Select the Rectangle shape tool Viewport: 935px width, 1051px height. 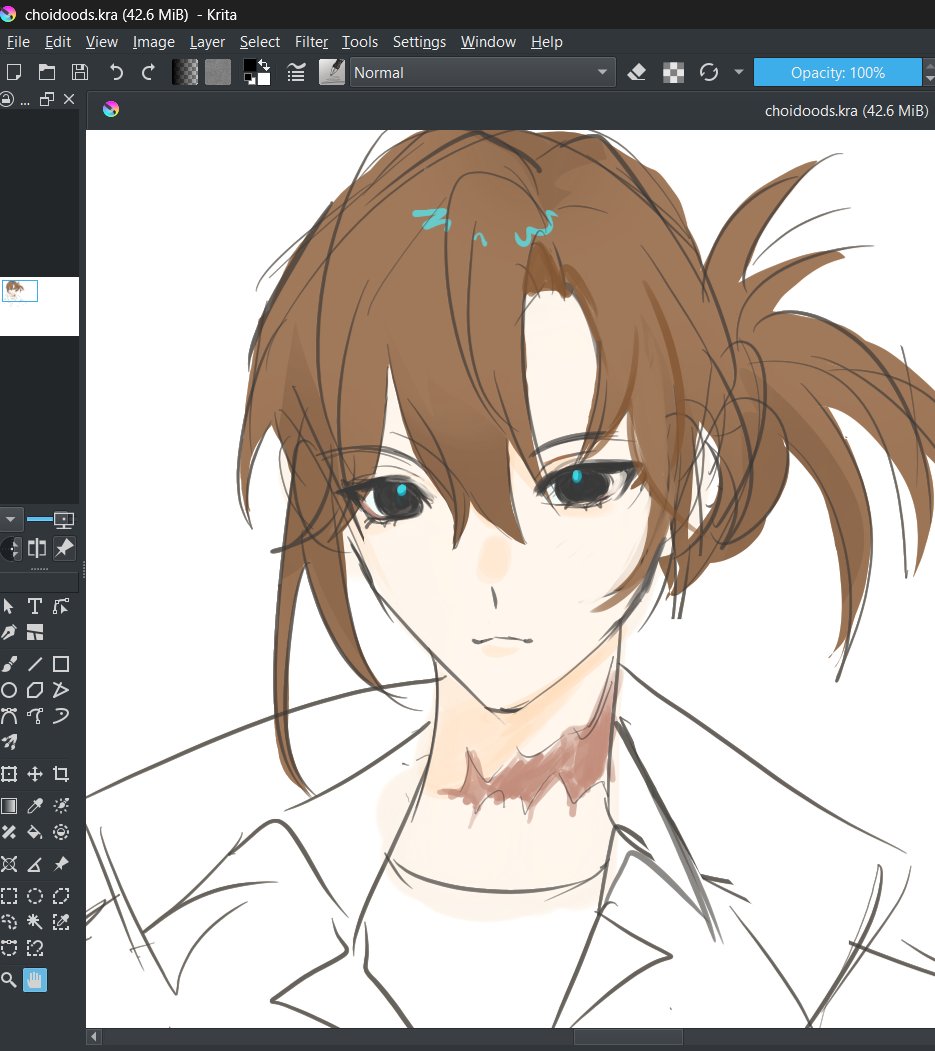click(x=61, y=664)
